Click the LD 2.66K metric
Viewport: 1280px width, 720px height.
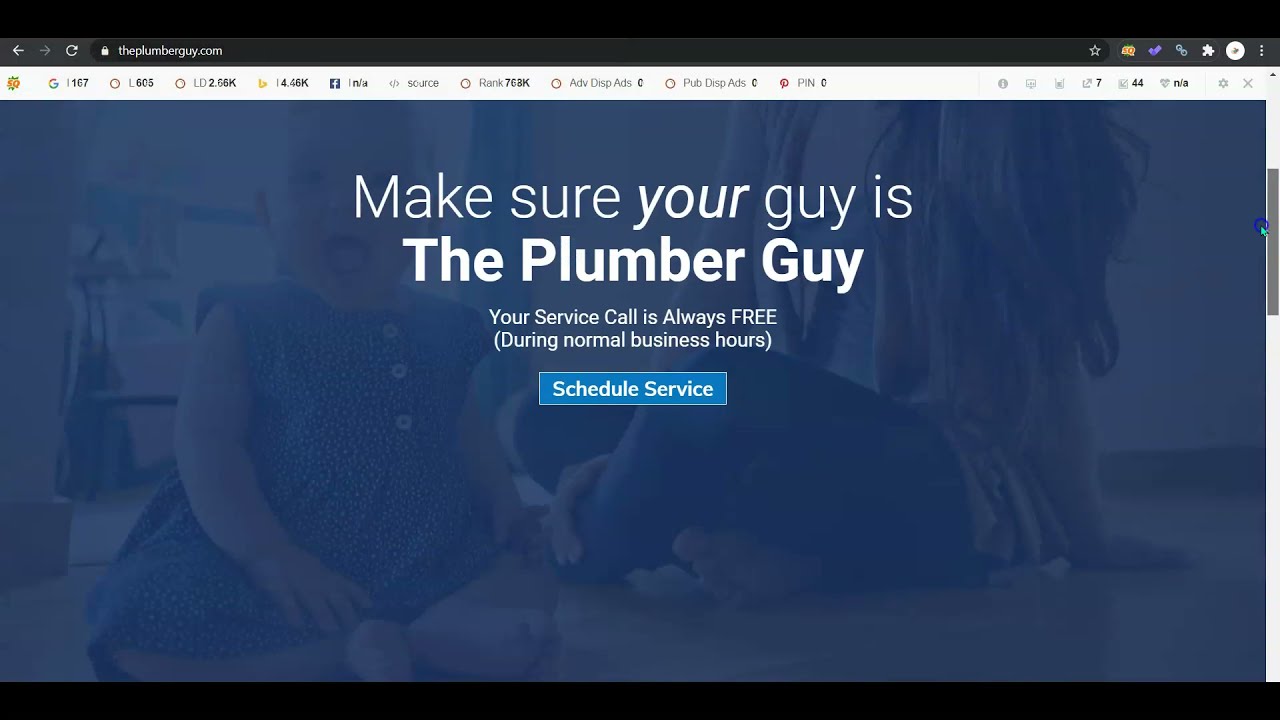[x=206, y=83]
